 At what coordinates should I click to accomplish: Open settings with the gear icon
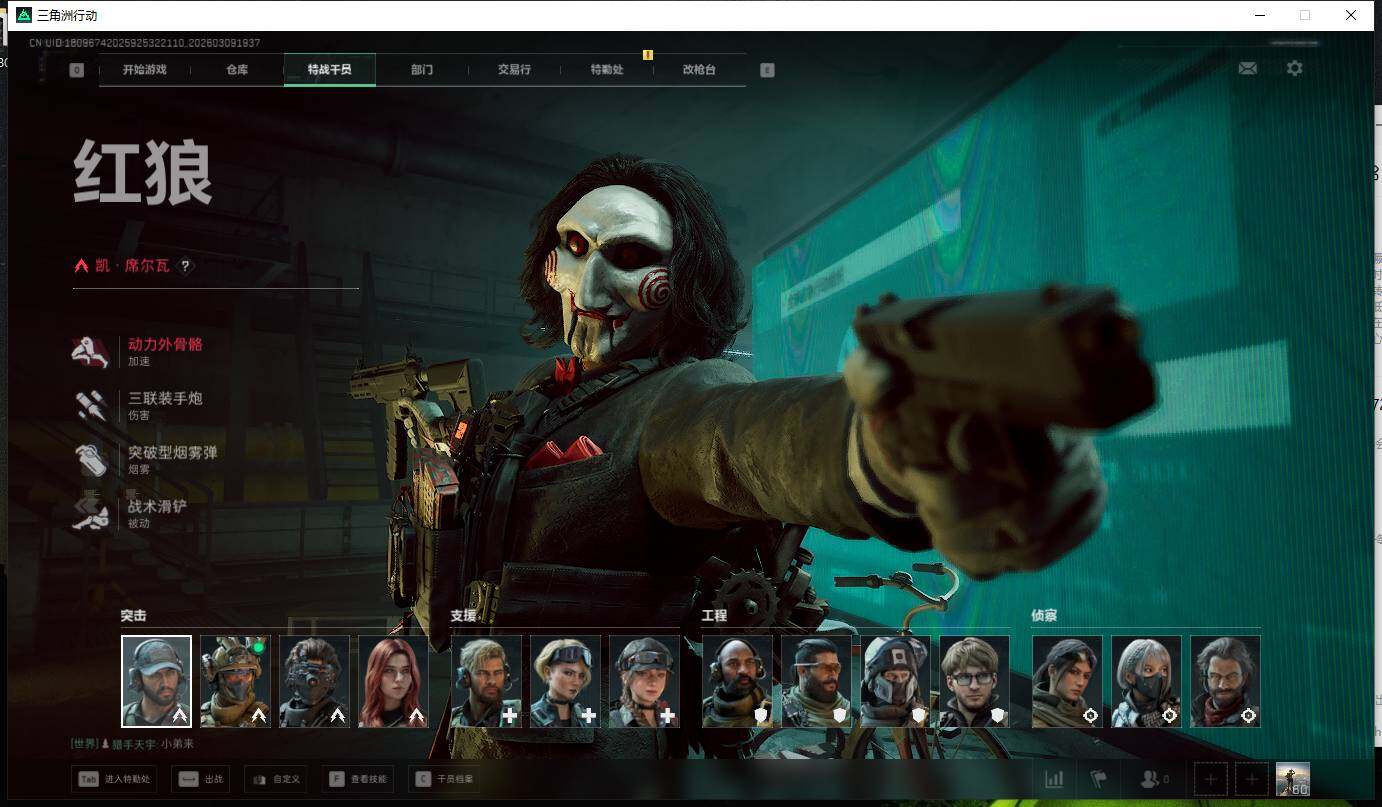coord(1295,68)
